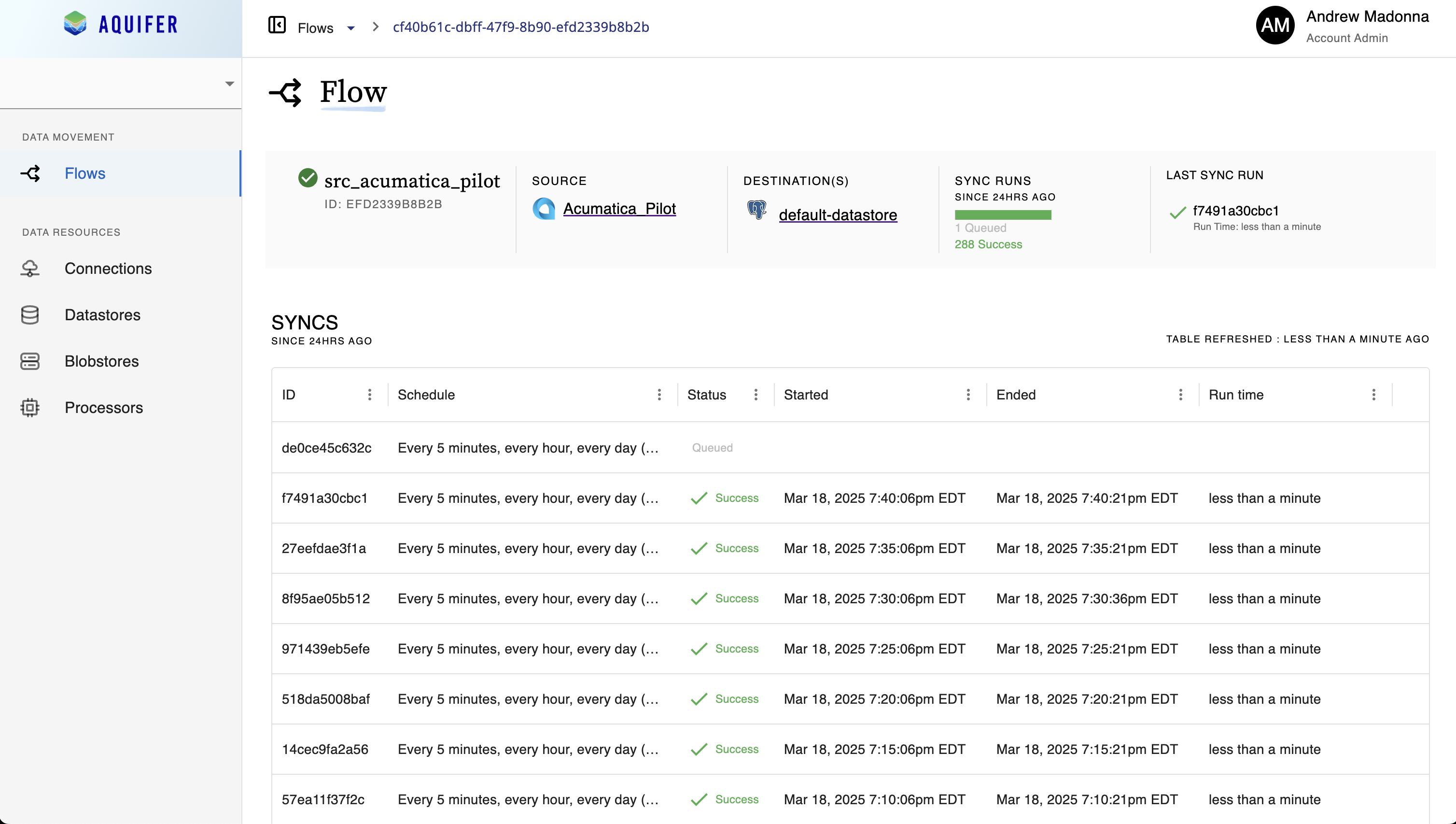The width and height of the screenshot is (1456, 824).
Task: Click run time of row 57ea11f37f2c
Action: (x=1264, y=800)
